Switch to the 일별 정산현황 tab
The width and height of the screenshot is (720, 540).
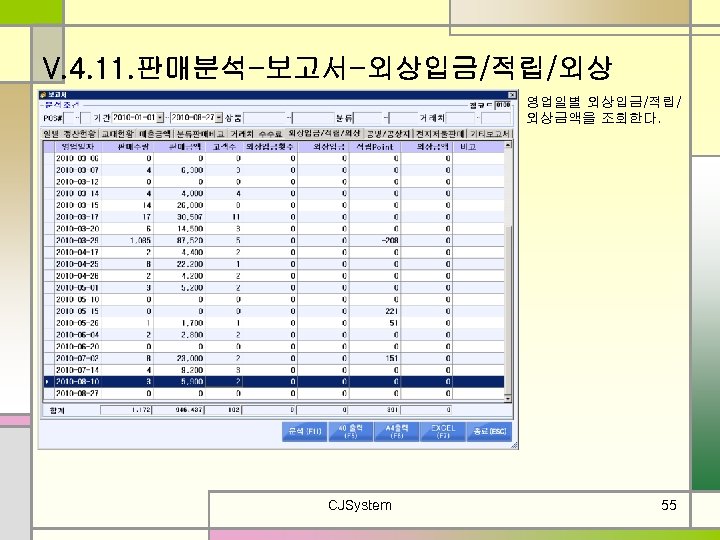[x=69, y=134]
